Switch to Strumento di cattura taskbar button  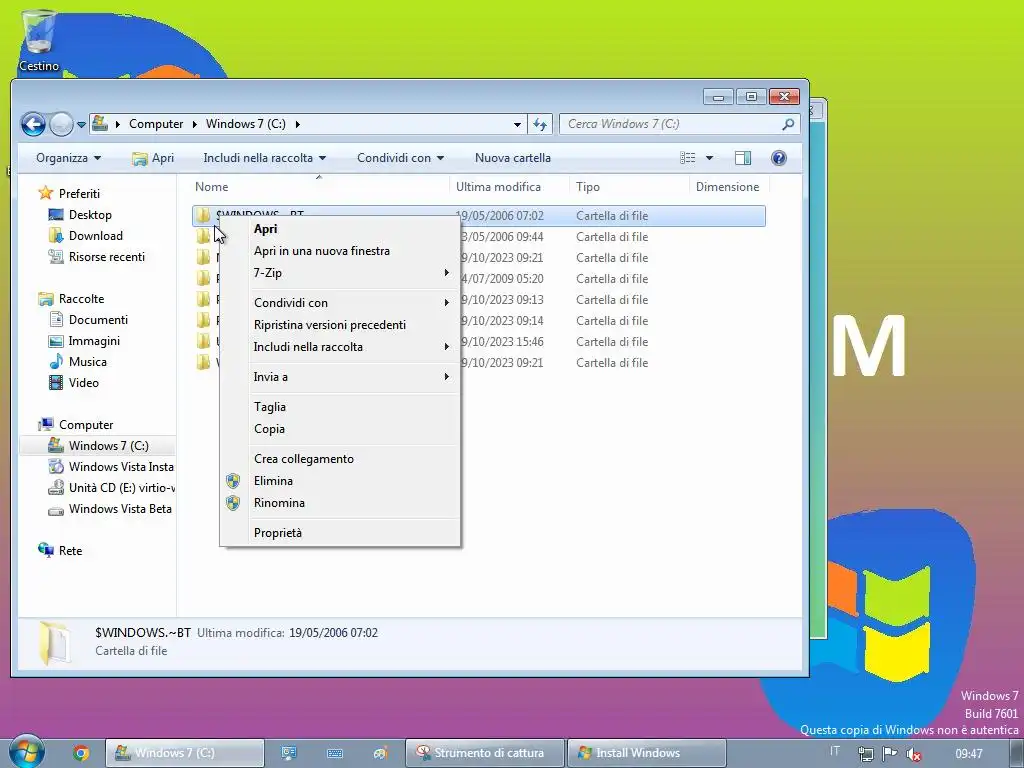(485, 754)
